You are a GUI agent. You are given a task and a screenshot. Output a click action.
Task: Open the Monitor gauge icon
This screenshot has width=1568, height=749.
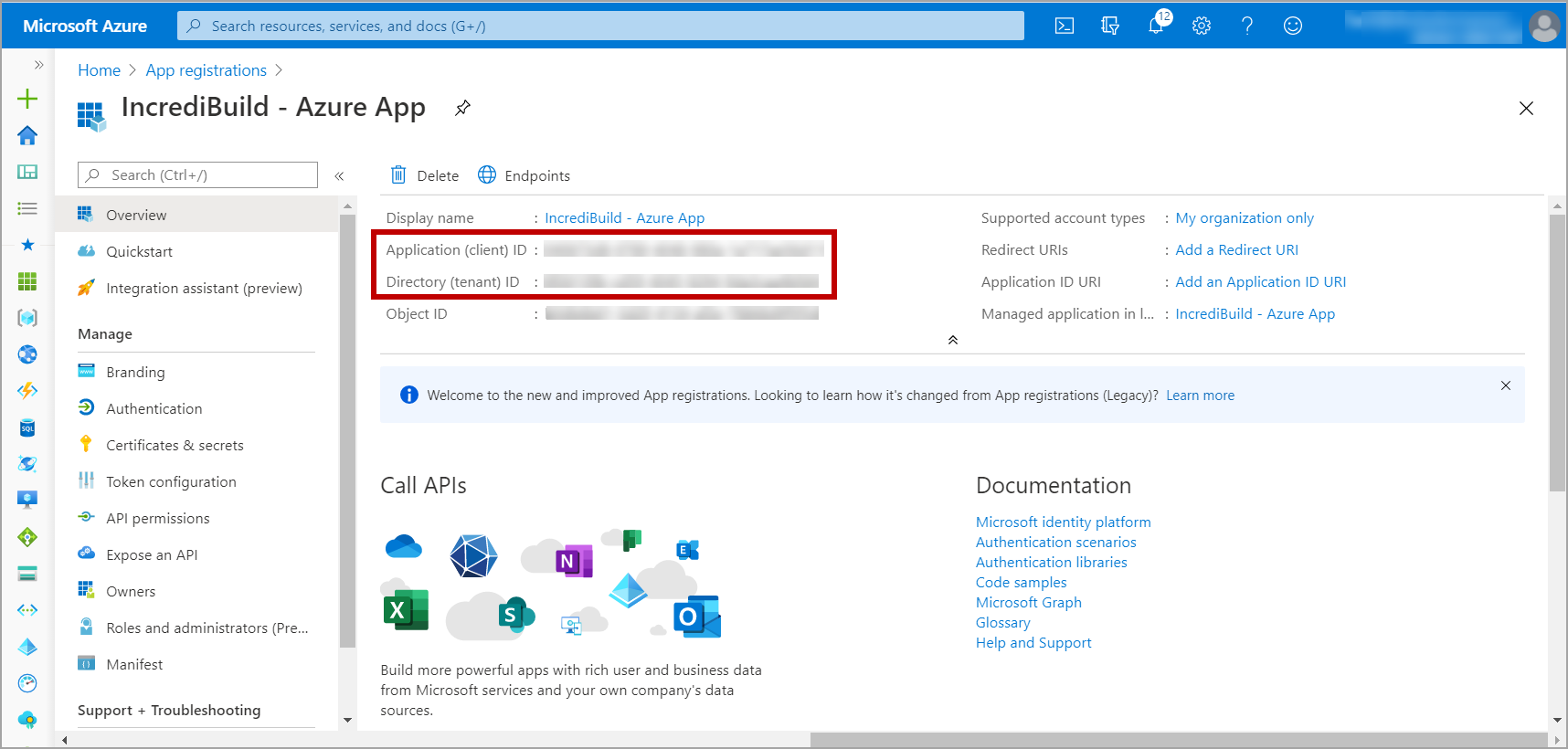pos(27,683)
